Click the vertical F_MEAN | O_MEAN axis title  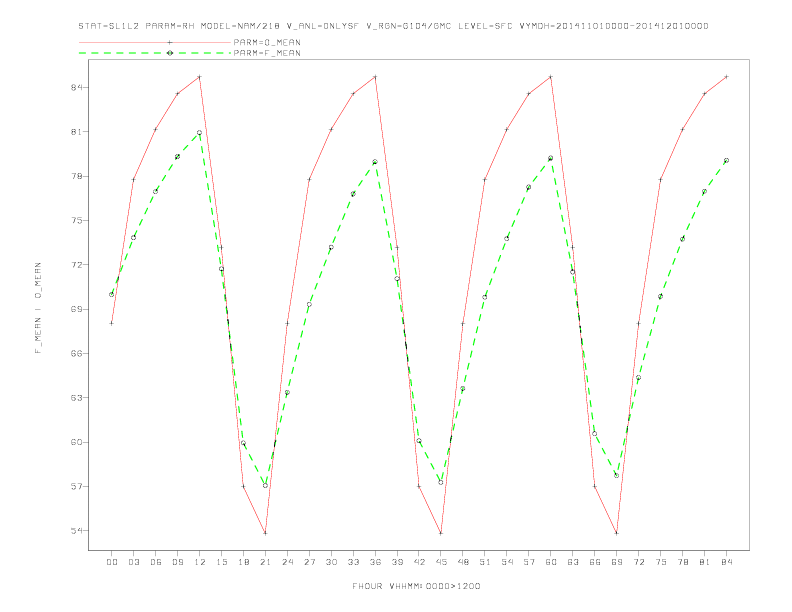coord(38,308)
